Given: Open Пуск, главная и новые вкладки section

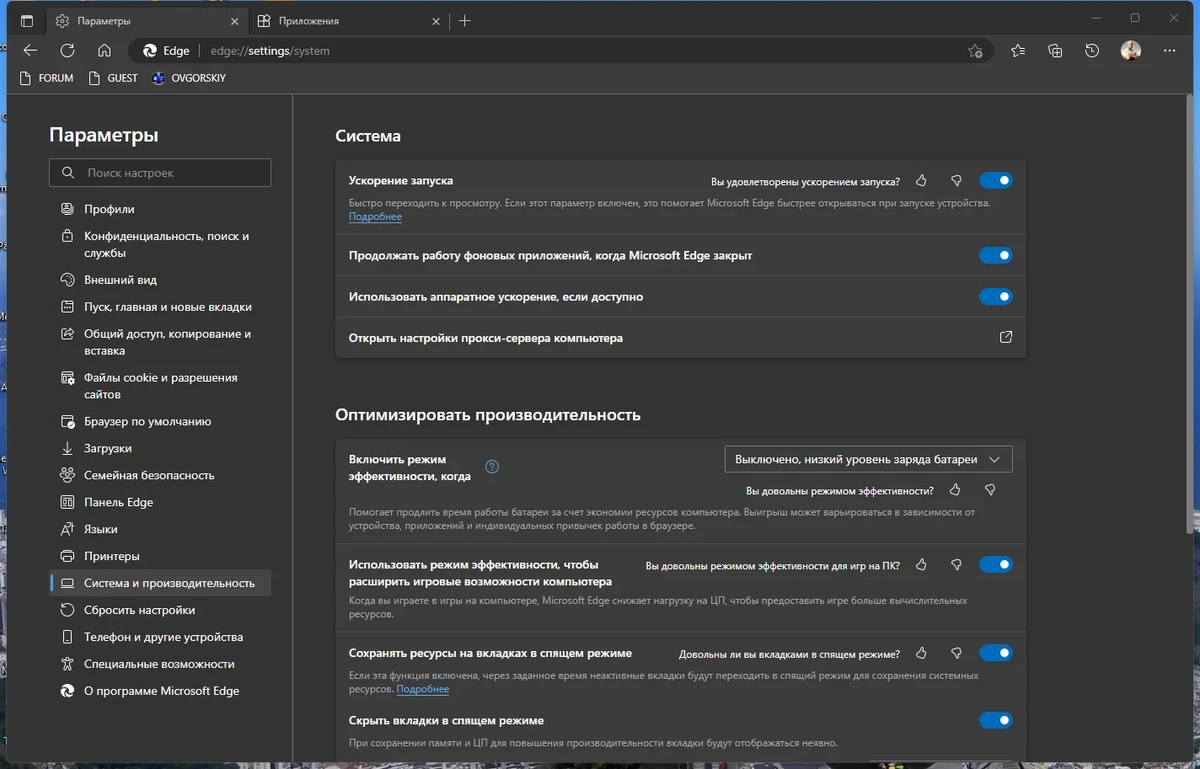Looking at the screenshot, I should click(x=160, y=307).
